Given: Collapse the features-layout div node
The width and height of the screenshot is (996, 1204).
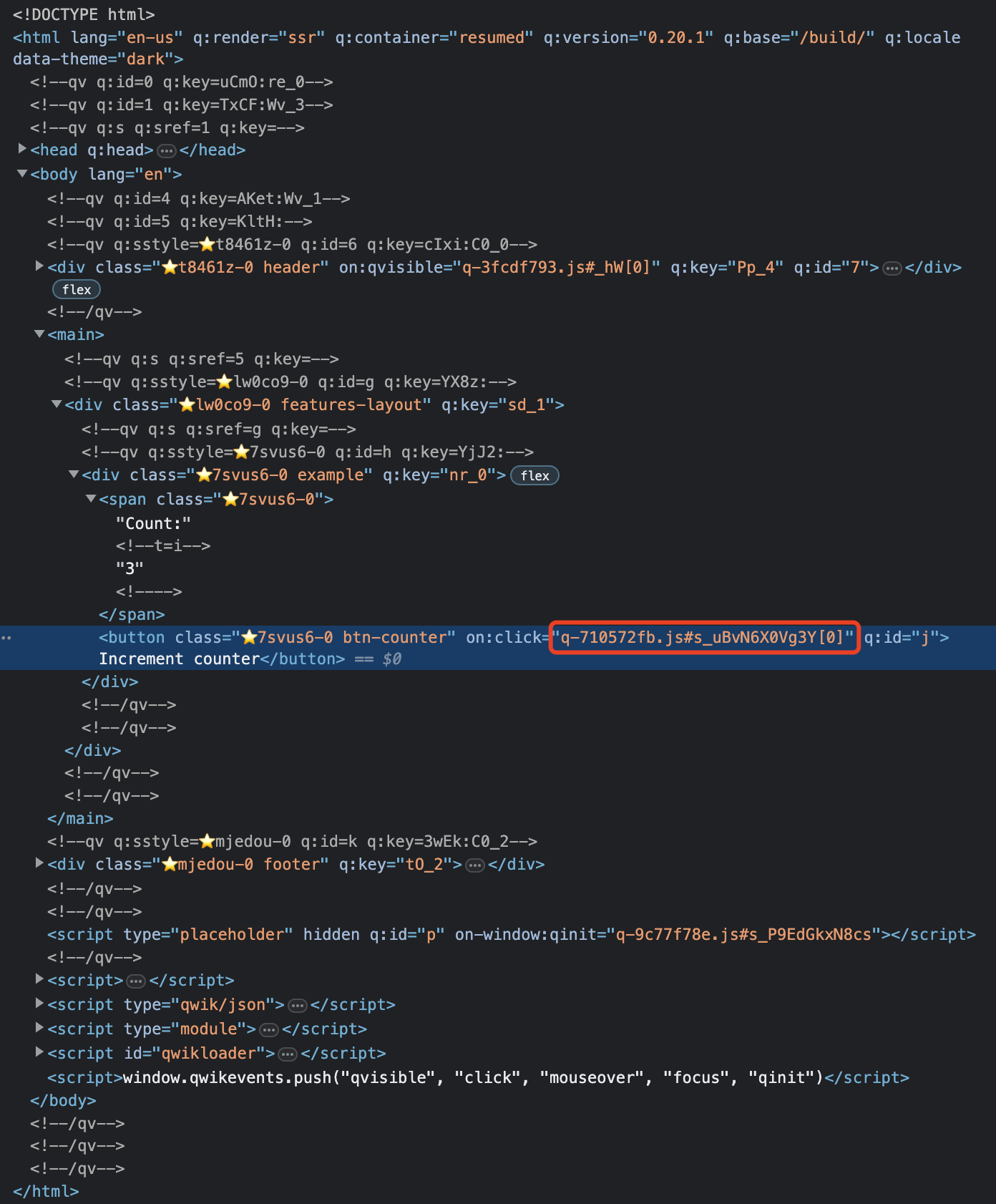Looking at the screenshot, I should tap(57, 404).
